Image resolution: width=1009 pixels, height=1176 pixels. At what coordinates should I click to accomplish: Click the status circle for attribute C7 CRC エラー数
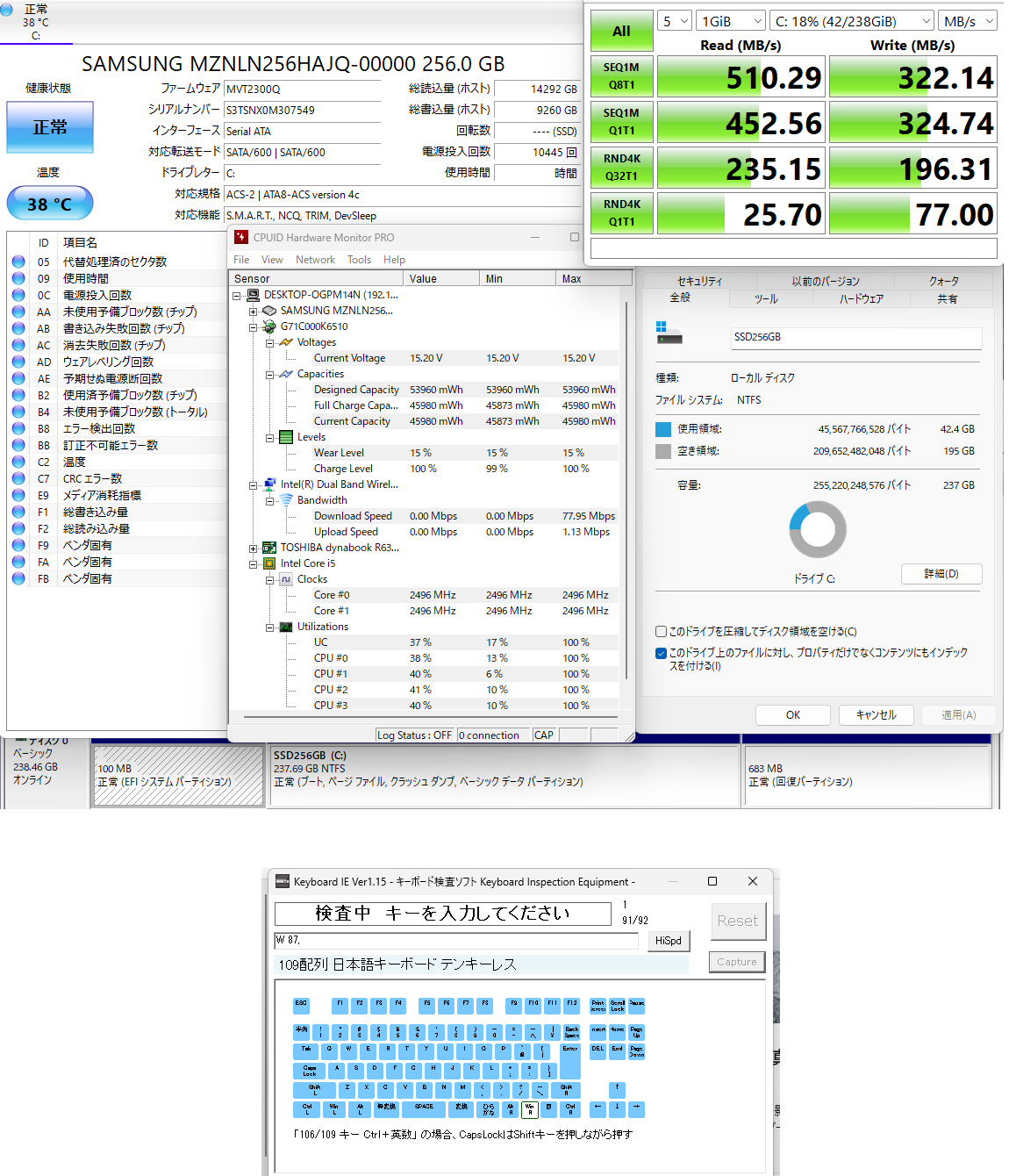point(18,478)
